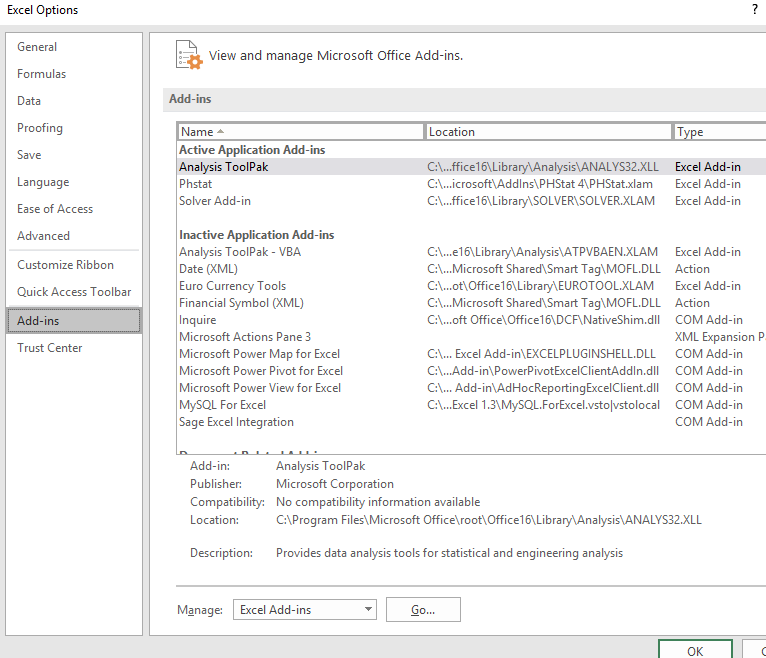Click the Location column header
The image size is (766, 658).
pos(548,132)
